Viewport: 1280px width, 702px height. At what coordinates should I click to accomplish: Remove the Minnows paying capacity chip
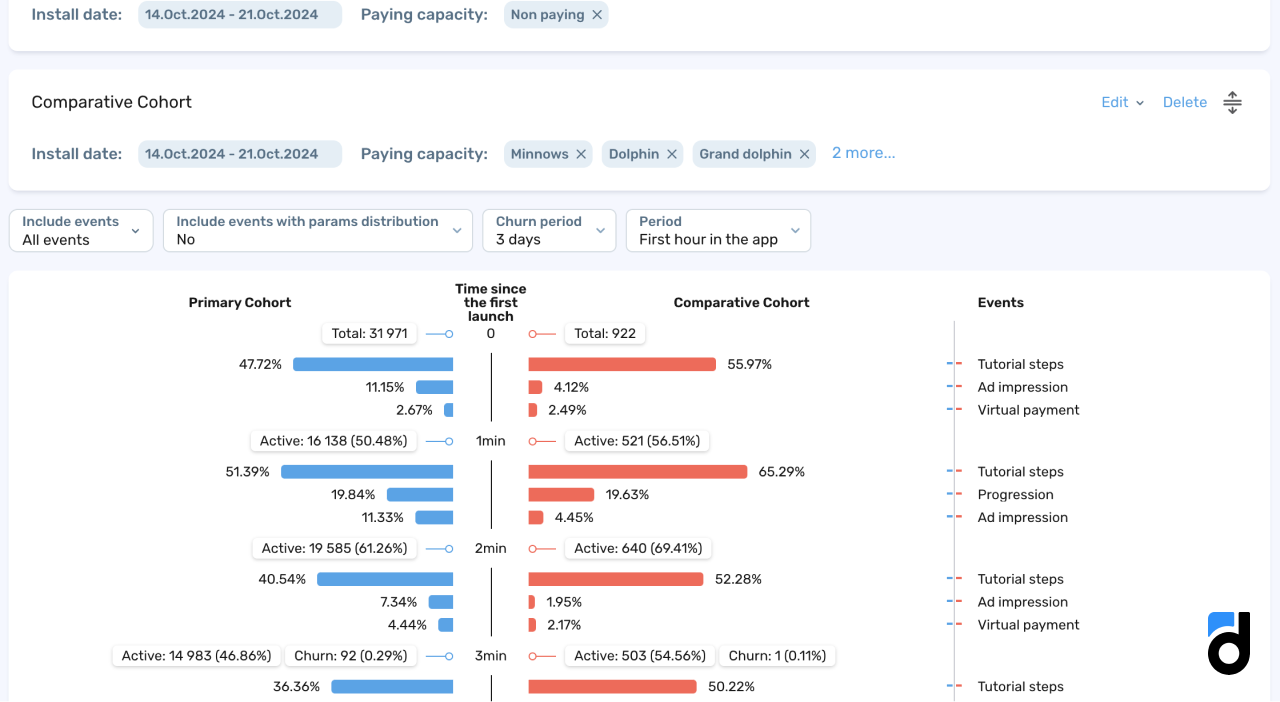click(581, 154)
